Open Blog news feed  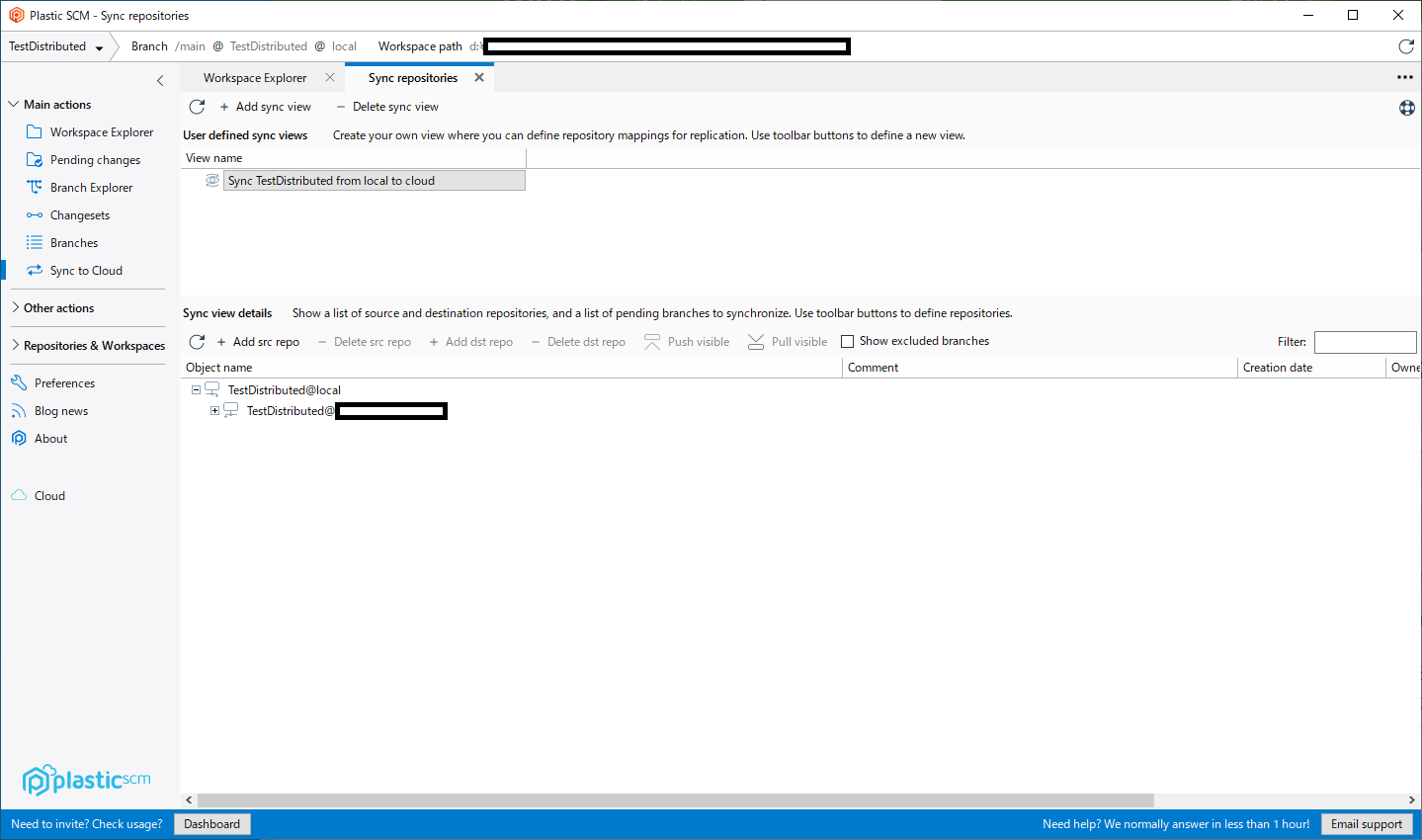49,411
